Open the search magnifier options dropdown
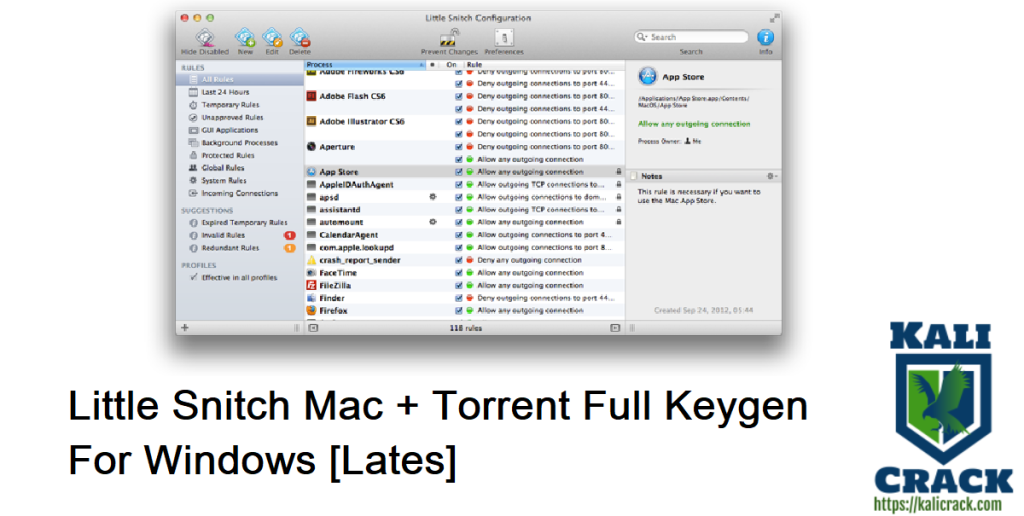1024x516 pixels. (x=641, y=37)
